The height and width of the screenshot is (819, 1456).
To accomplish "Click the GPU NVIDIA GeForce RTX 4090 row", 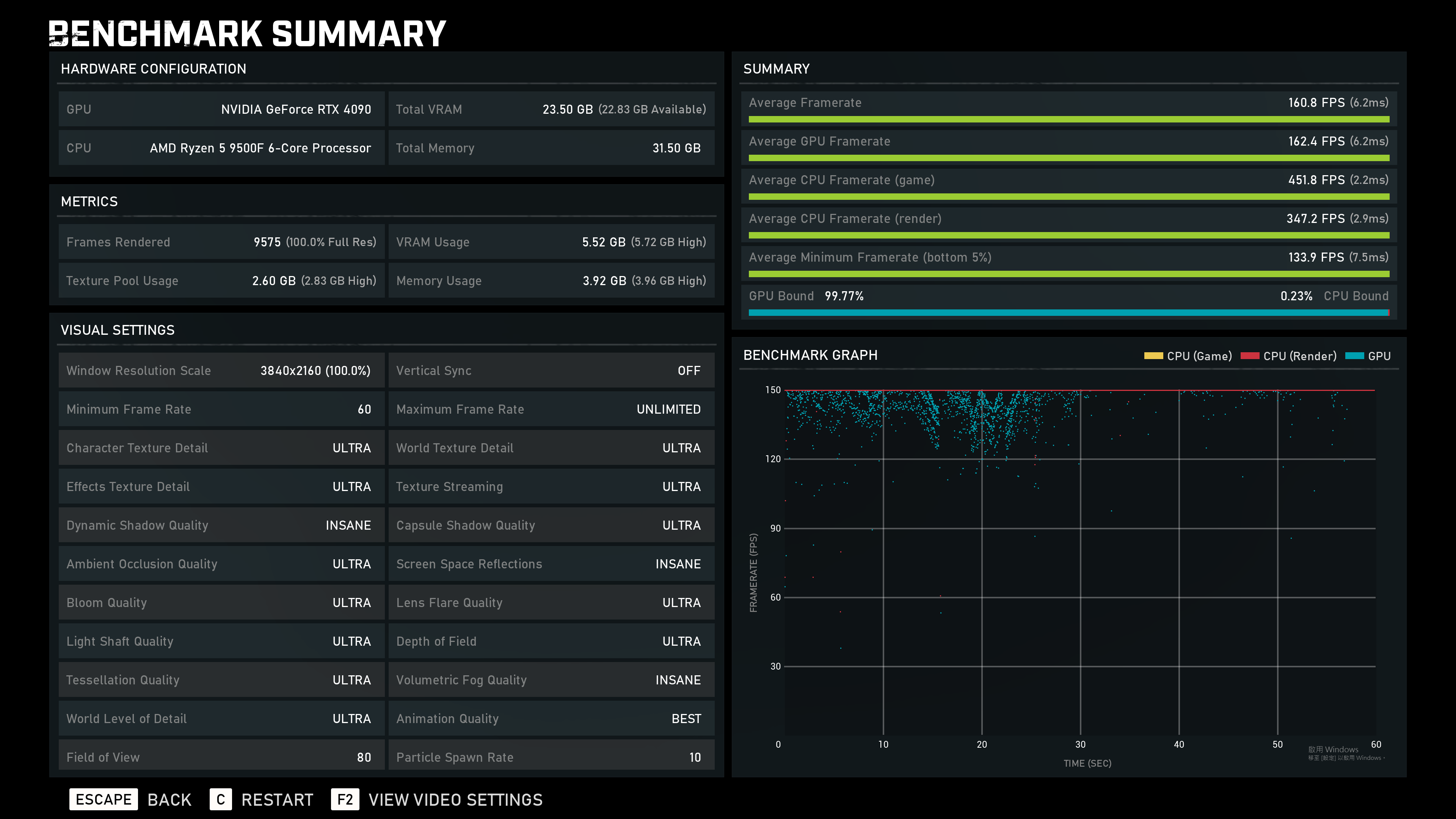I will [221, 109].
